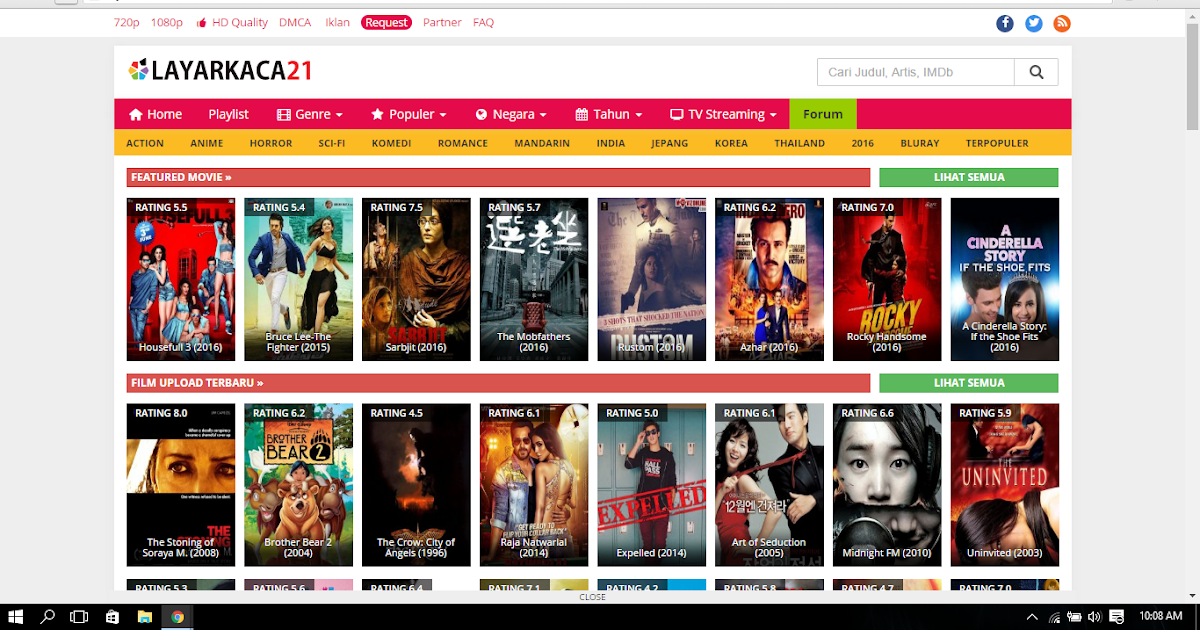The image size is (1200, 630).
Task: Expand the Tahun dropdown menu
Action: pos(609,114)
